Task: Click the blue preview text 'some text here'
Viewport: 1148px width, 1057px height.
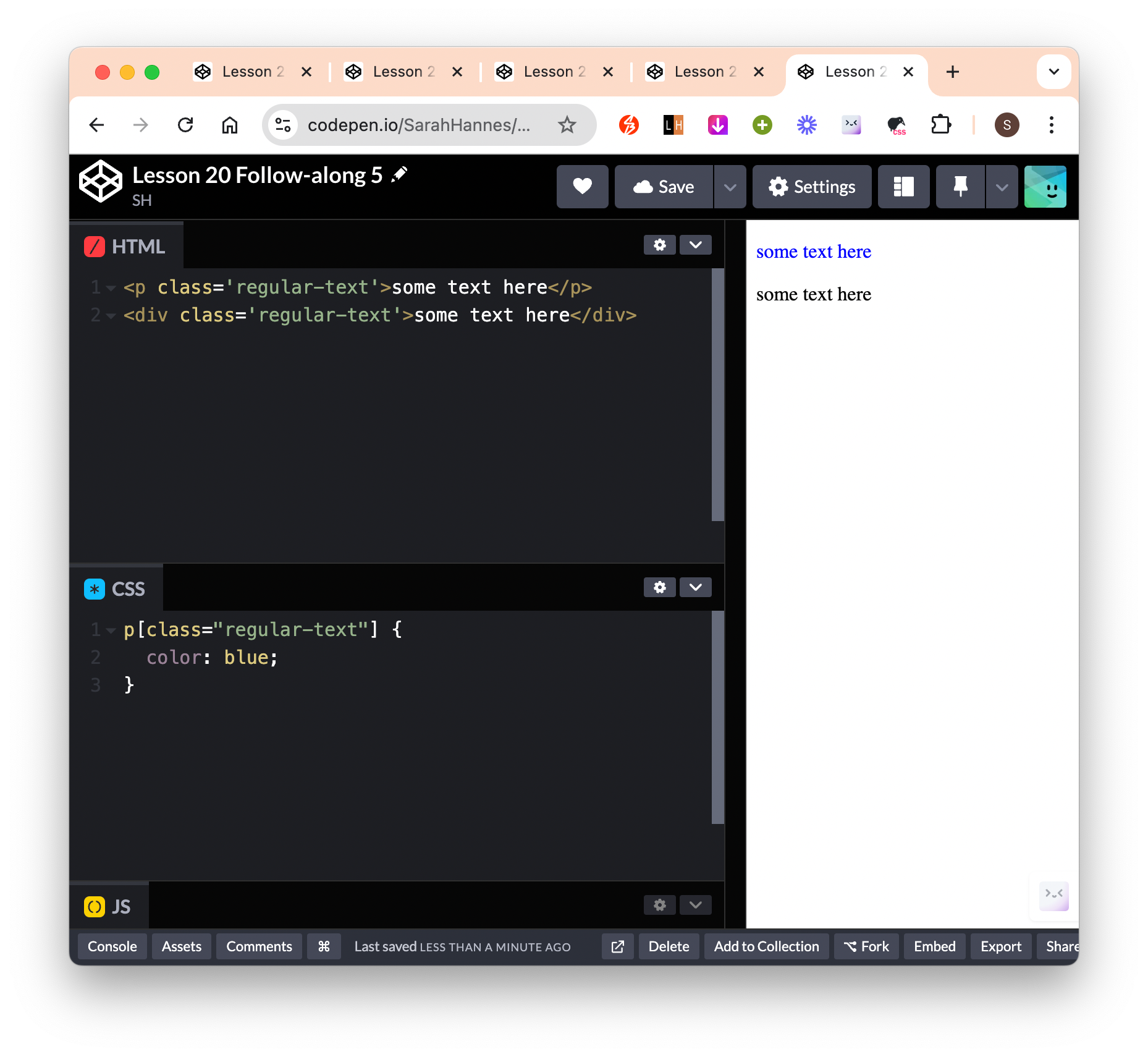Action: [x=814, y=252]
